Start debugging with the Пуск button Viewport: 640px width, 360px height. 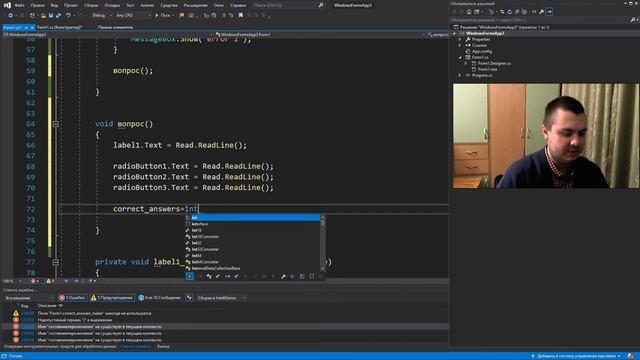click(x=163, y=16)
